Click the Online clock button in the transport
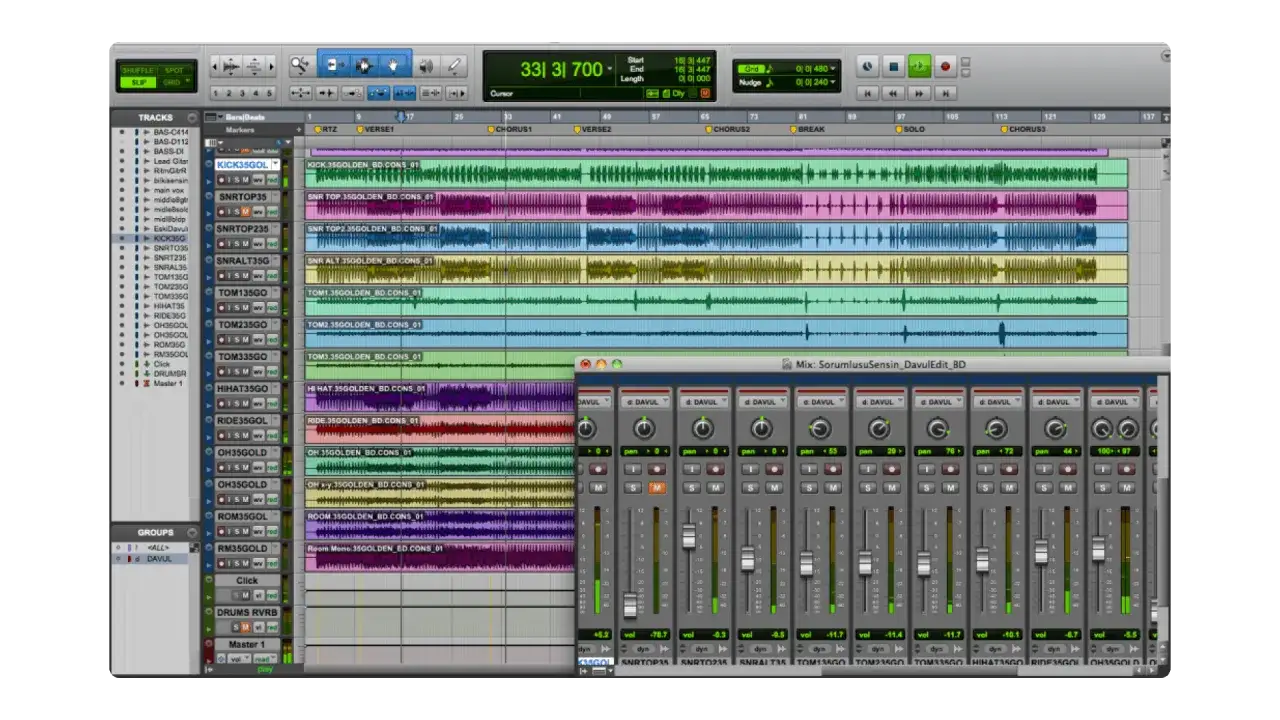Screen dimensions: 1280x720 (x=867, y=66)
